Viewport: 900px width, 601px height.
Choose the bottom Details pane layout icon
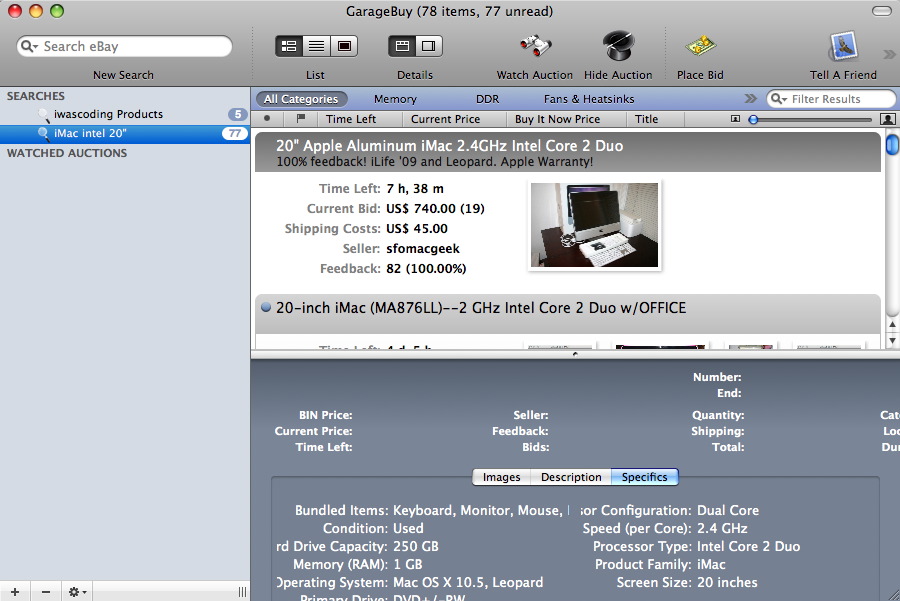[402, 46]
